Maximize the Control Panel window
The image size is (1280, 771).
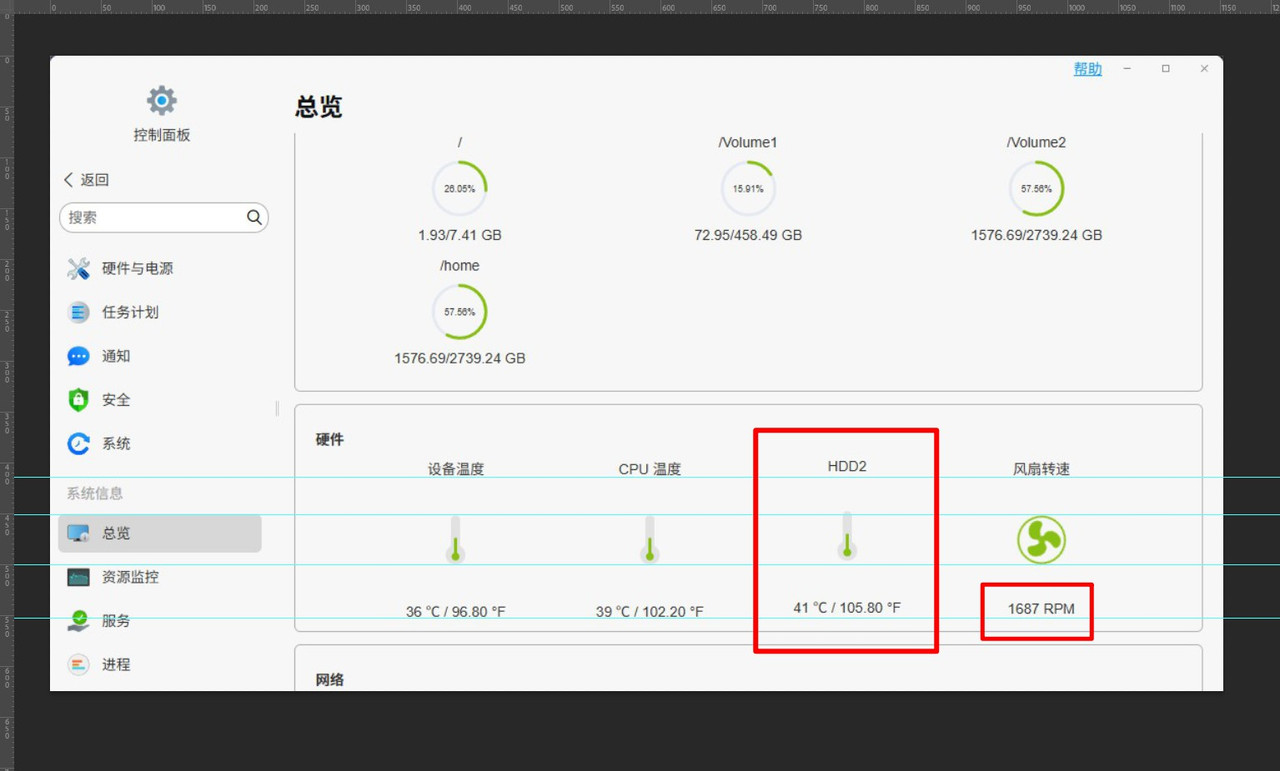pyautogui.click(x=1166, y=69)
